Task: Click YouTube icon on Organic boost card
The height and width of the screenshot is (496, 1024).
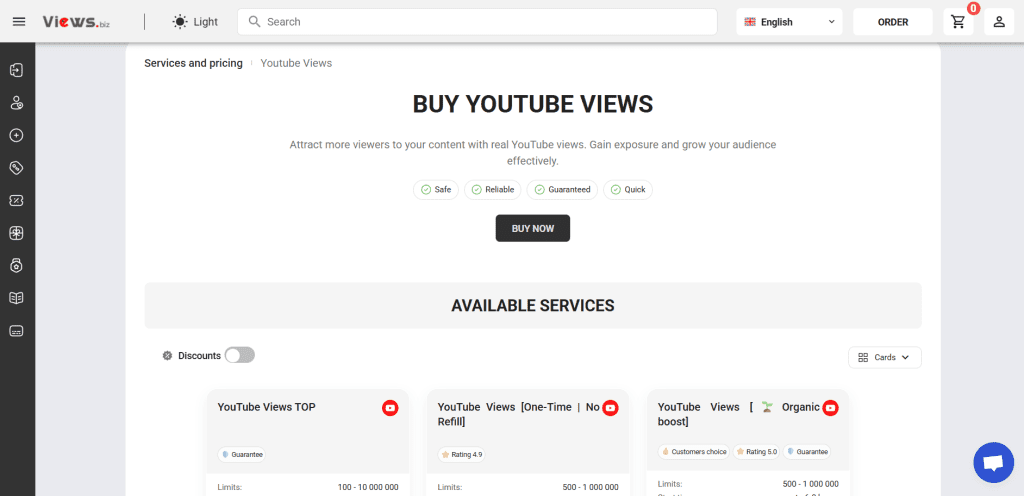Action: pos(830,408)
